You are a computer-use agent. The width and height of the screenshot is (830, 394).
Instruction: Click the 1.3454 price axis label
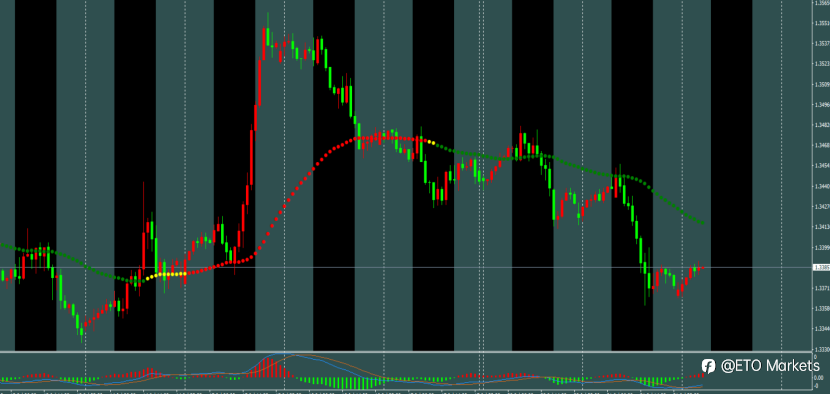pos(822,166)
